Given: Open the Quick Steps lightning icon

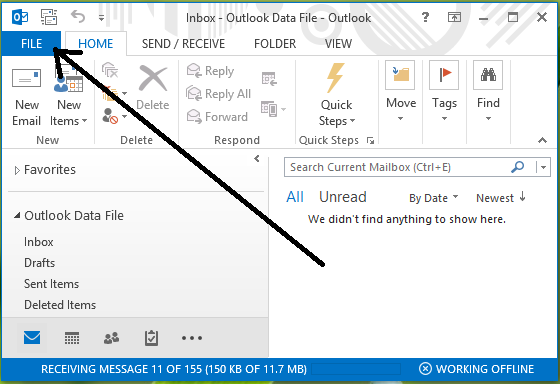Looking at the screenshot, I should point(335,78).
